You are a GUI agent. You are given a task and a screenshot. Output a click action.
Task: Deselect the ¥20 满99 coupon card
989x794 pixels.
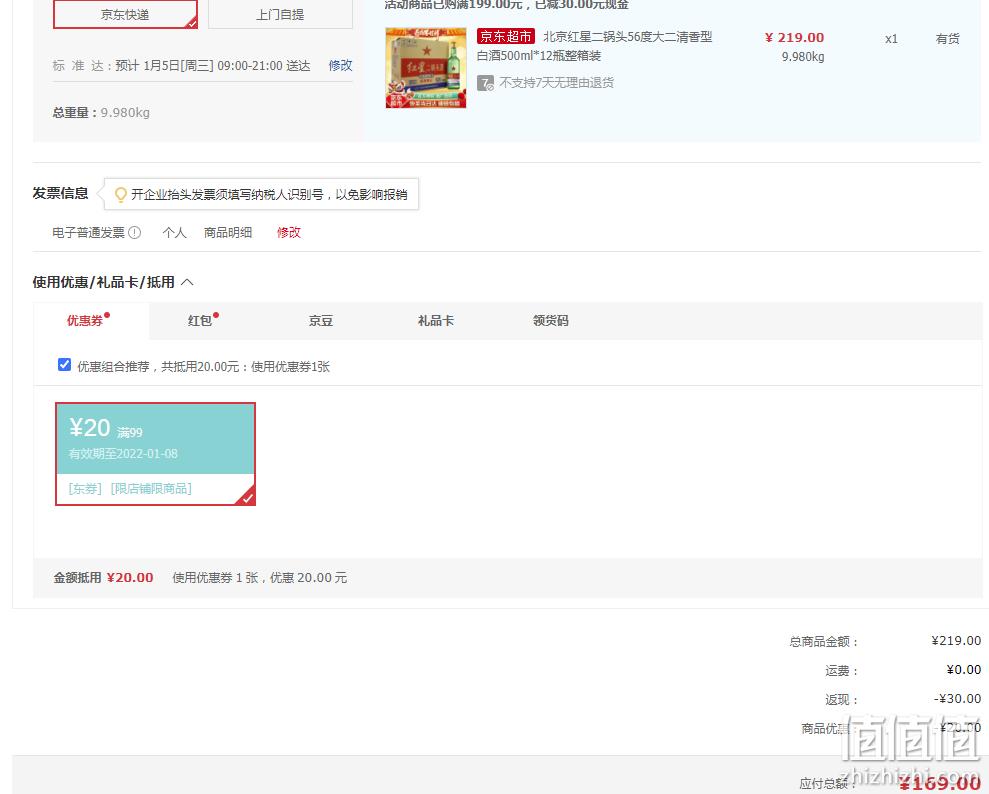[x=156, y=454]
